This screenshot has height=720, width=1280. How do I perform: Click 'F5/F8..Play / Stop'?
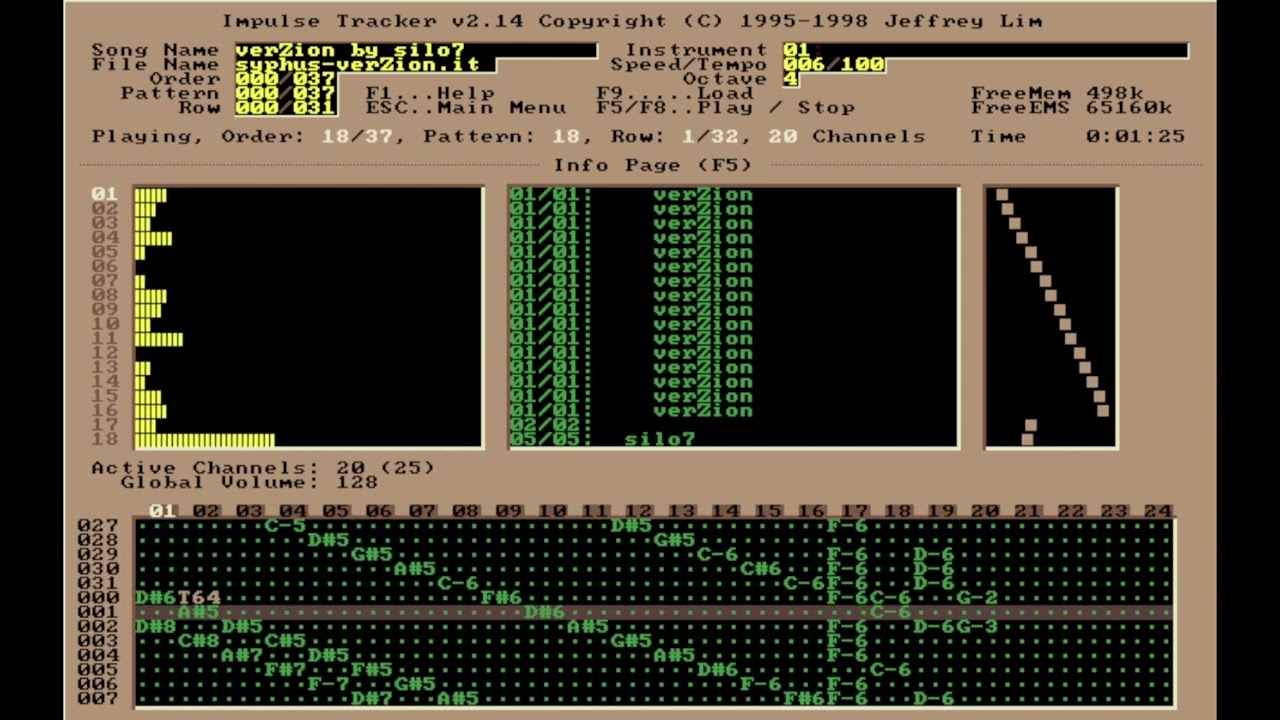click(726, 107)
